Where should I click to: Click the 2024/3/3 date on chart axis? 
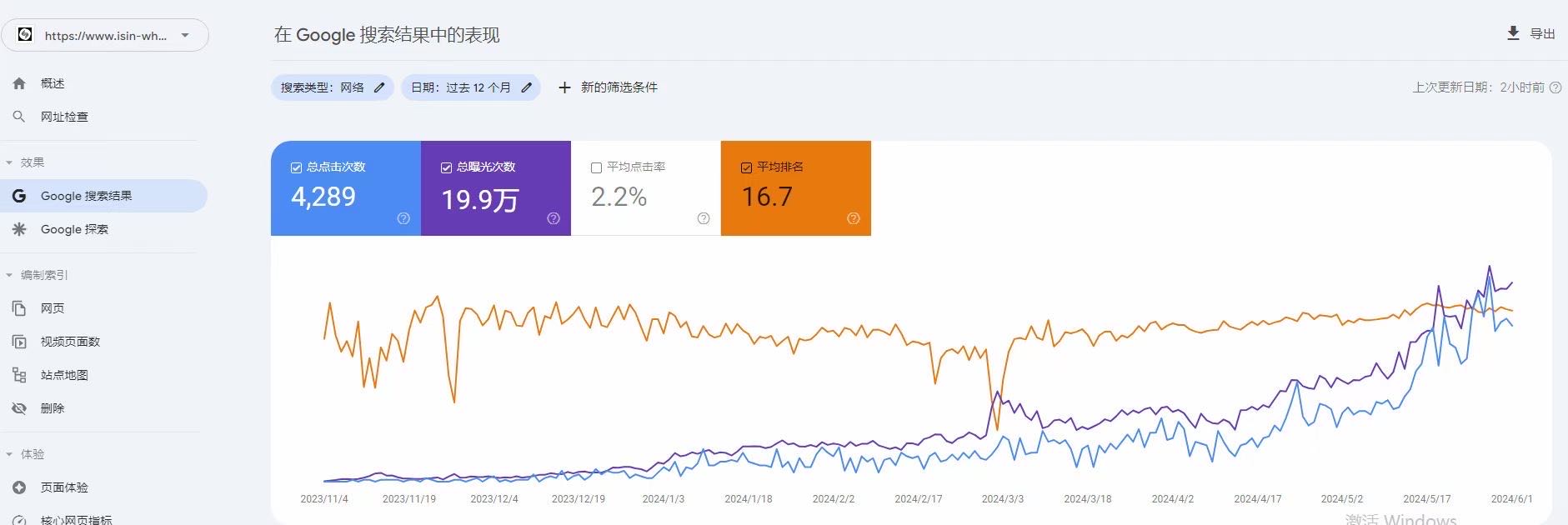[x=1002, y=498]
